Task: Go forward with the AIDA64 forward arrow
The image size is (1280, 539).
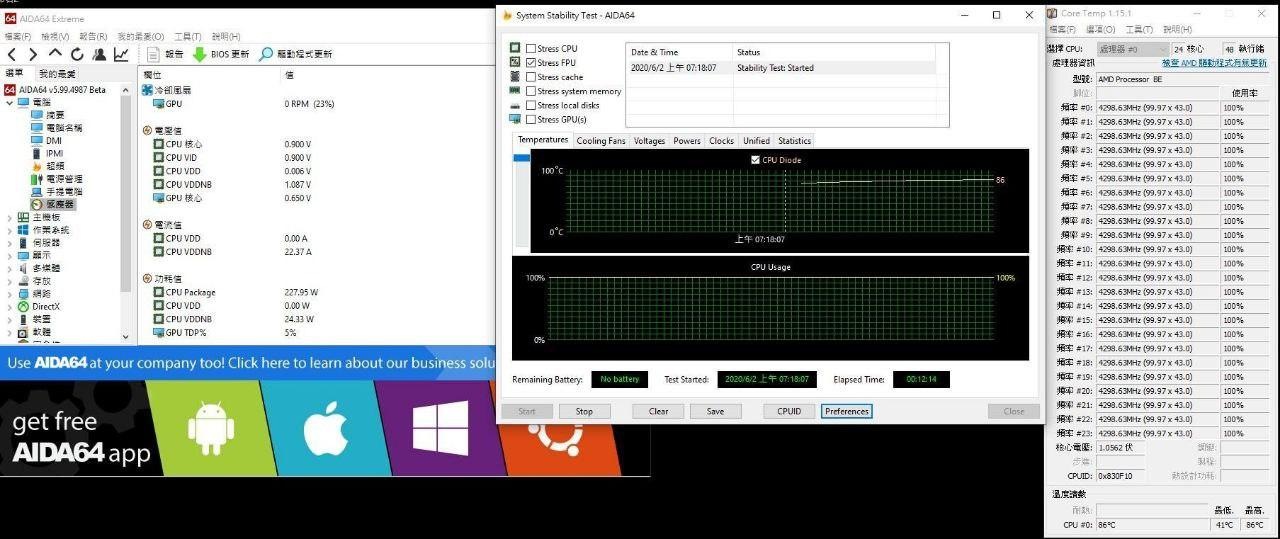Action: coord(33,54)
